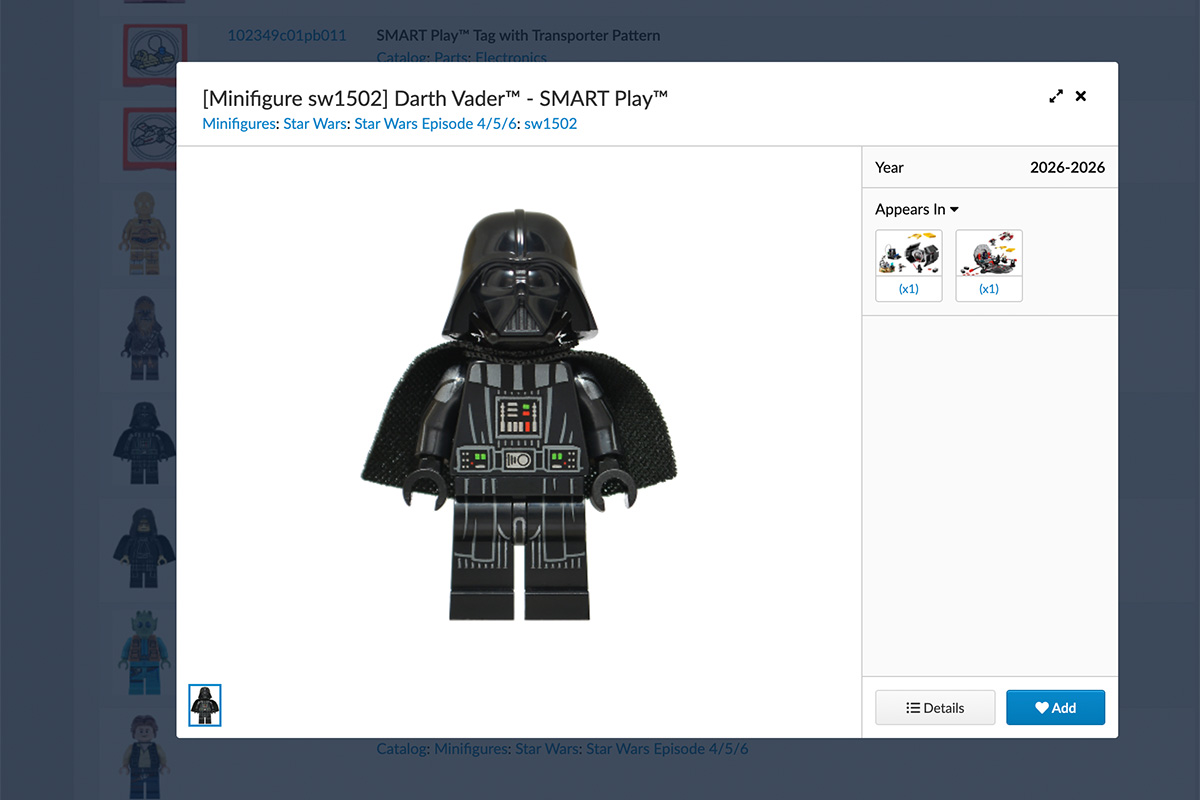The height and width of the screenshot is (800, 1200).
Task: Click the Chewbacca minifigure thumbnail in background list
Action: 142,337
